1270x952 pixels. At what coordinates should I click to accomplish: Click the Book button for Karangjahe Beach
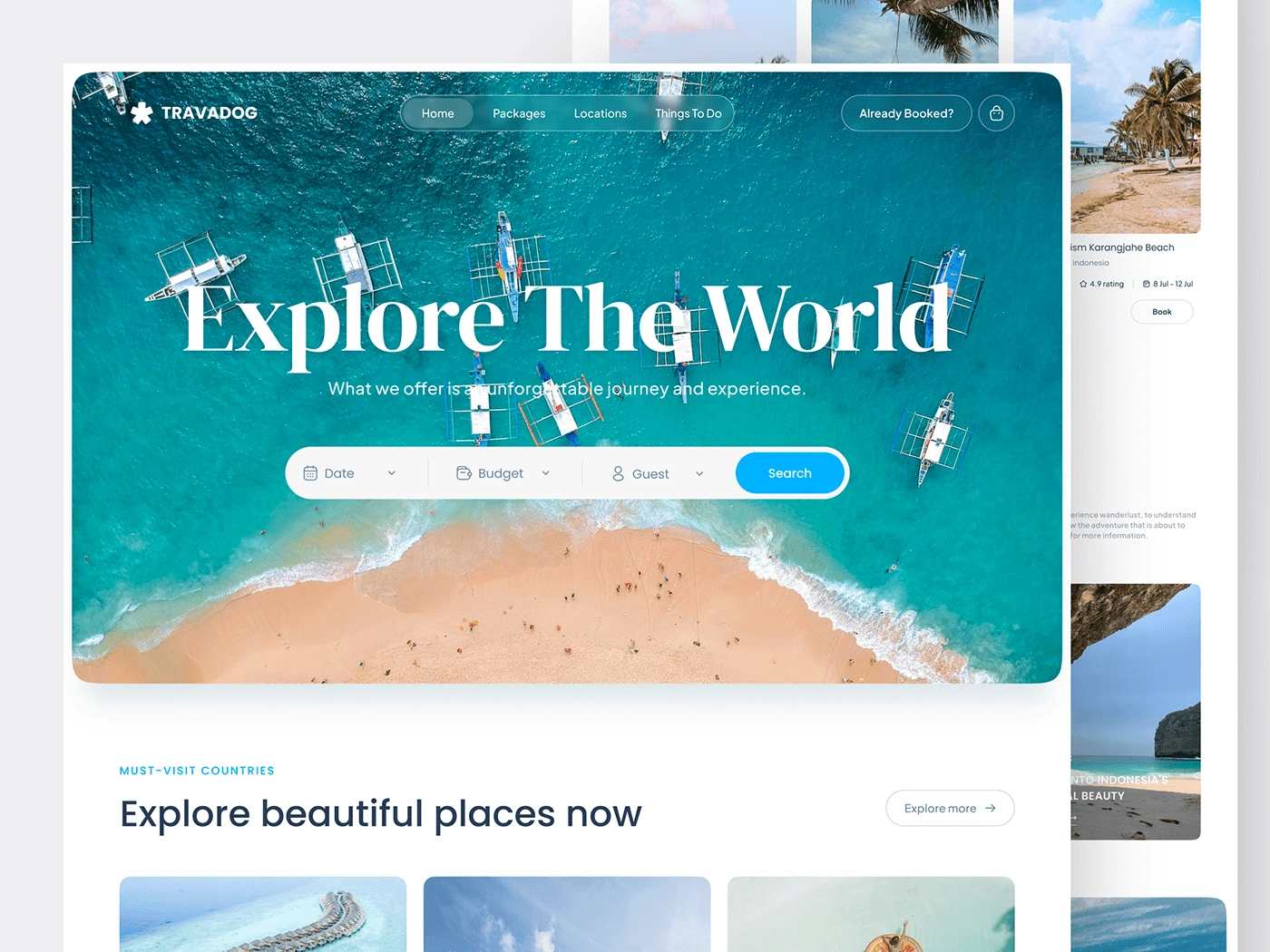click(1162, 312)
